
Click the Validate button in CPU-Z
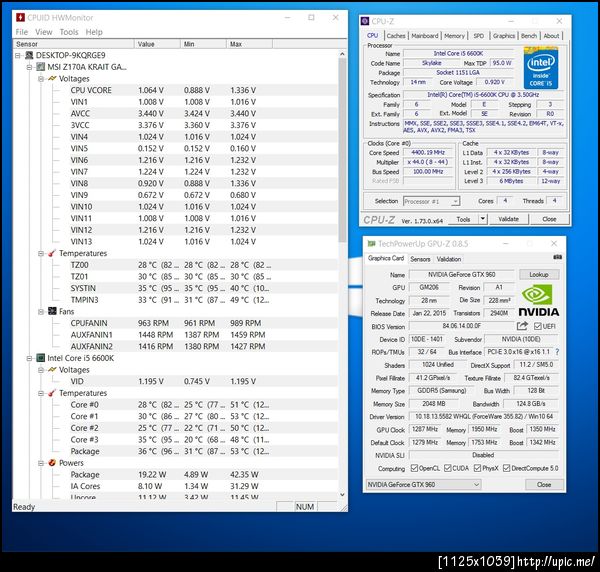(509, 219)
